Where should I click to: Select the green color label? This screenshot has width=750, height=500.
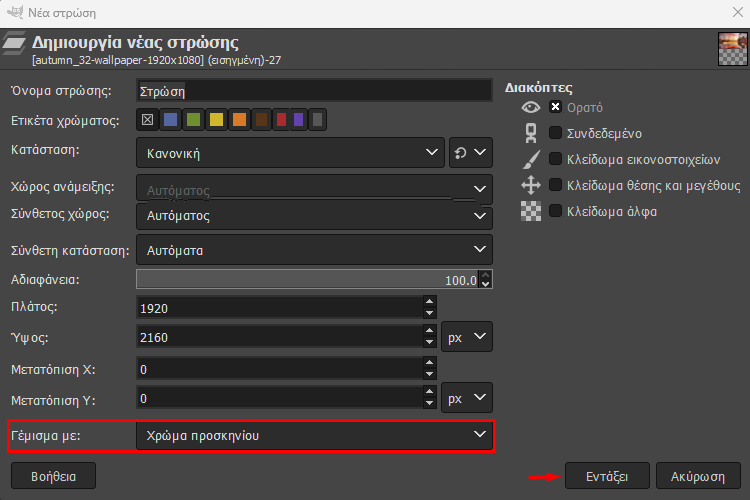[193, 120]
